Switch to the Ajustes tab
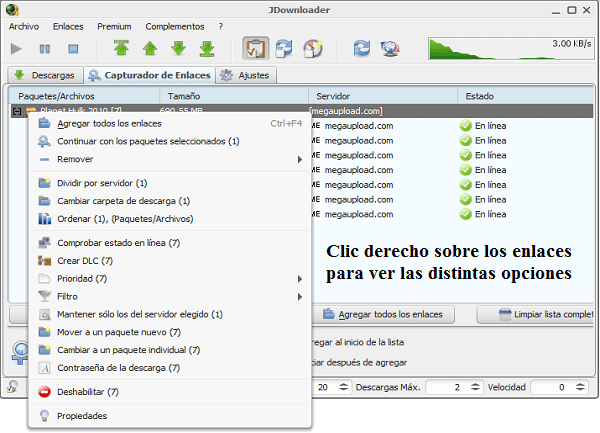The height and width of the screenshot is (433, 600). click(x=246, y=75)
